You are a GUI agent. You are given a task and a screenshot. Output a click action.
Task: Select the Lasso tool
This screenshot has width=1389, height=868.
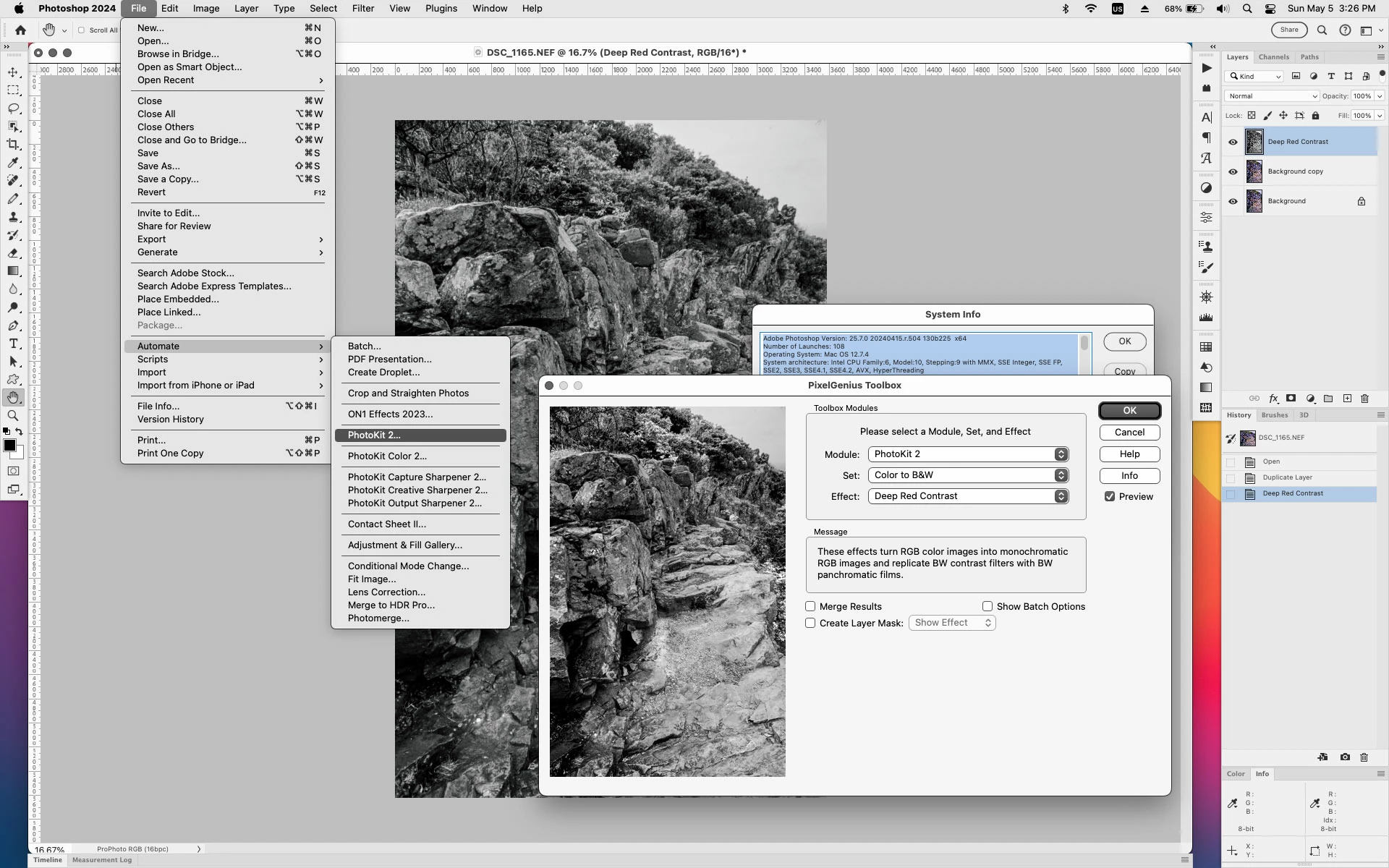click(x=13, y=109)
